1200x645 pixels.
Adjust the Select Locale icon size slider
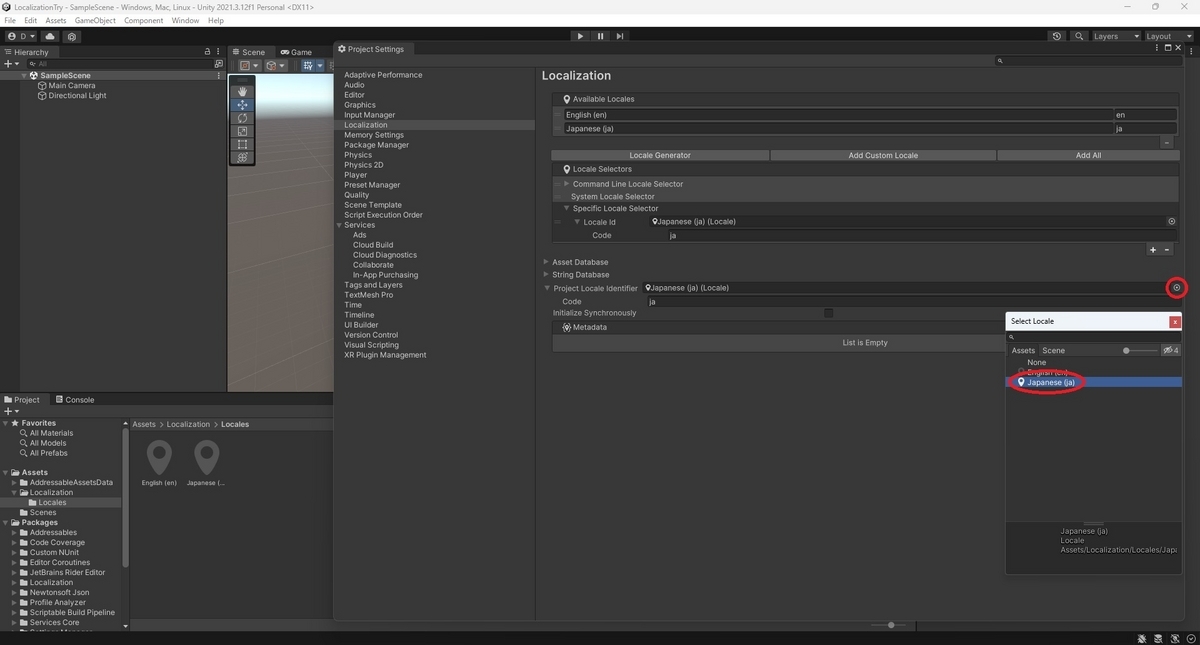point(1126,351)
